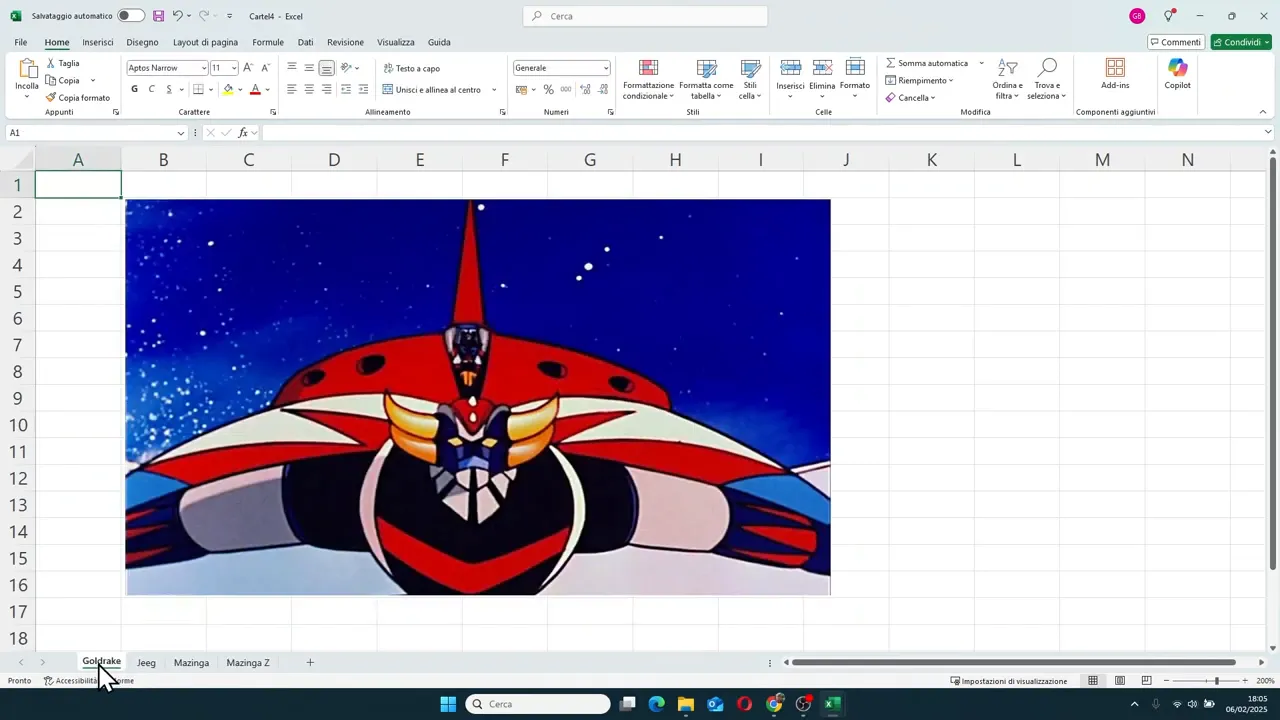The image size is (1280, 720).
Task: Select the Goldrake robot image
Action: tap(478, 397)
